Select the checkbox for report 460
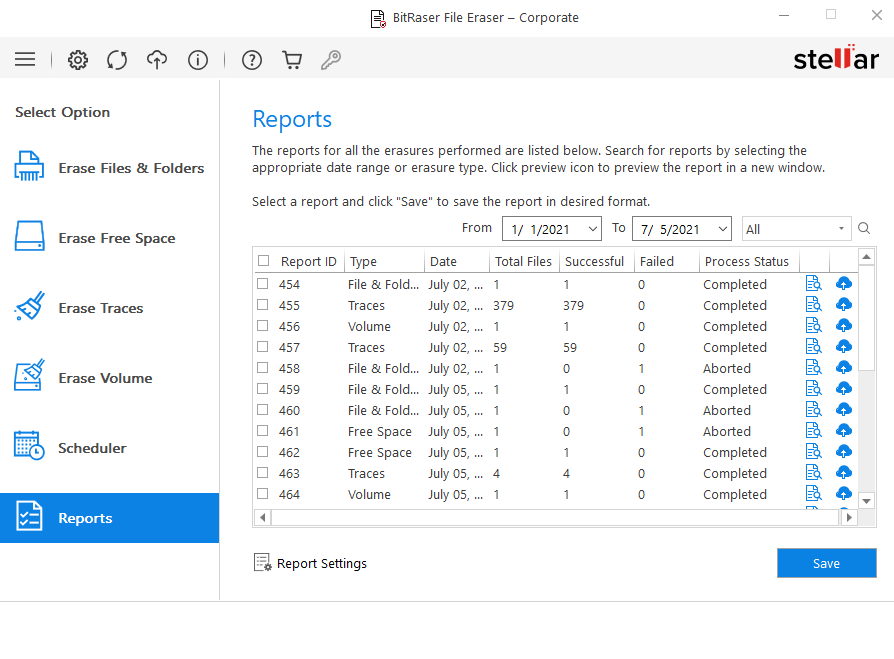This screenshot has height=659, width=894. click(x=262, y=410)
